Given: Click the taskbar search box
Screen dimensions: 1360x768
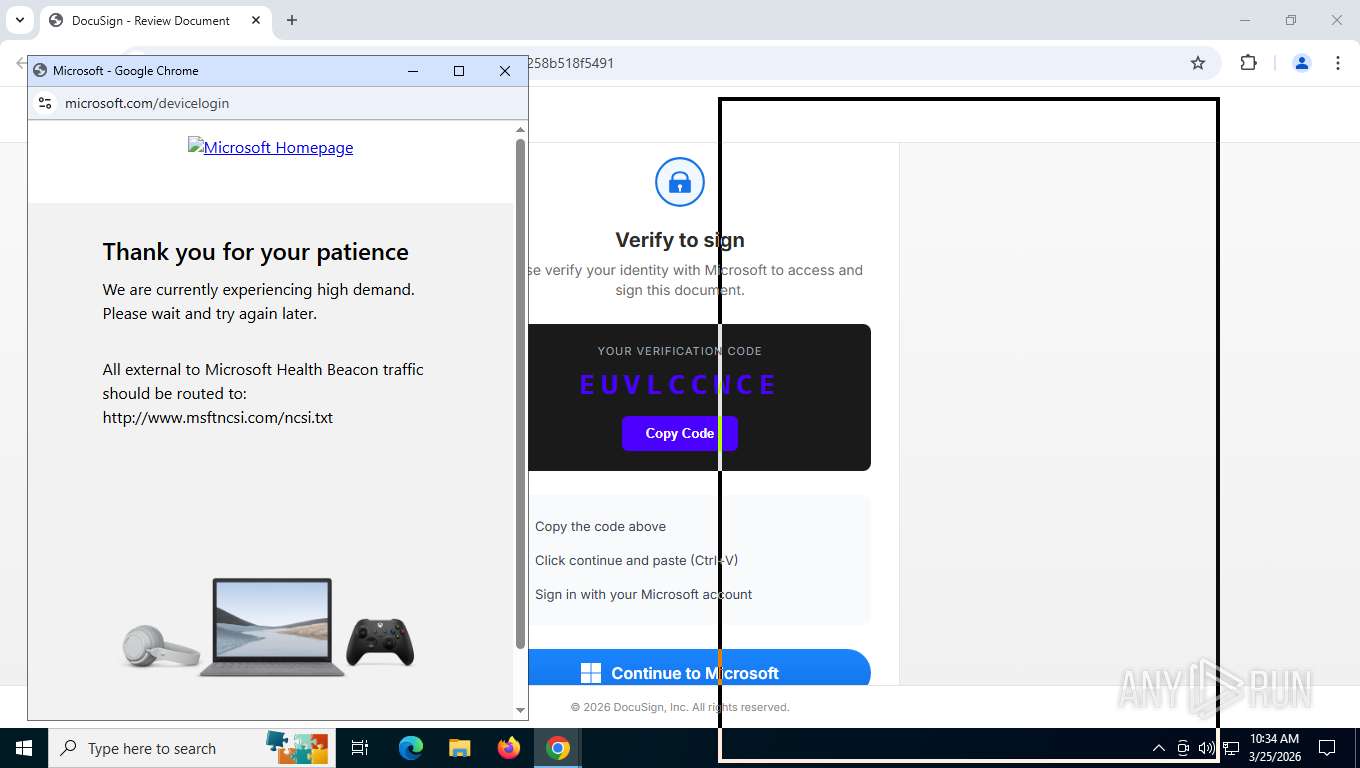Looking at the screenshot, I should [191, 748].
